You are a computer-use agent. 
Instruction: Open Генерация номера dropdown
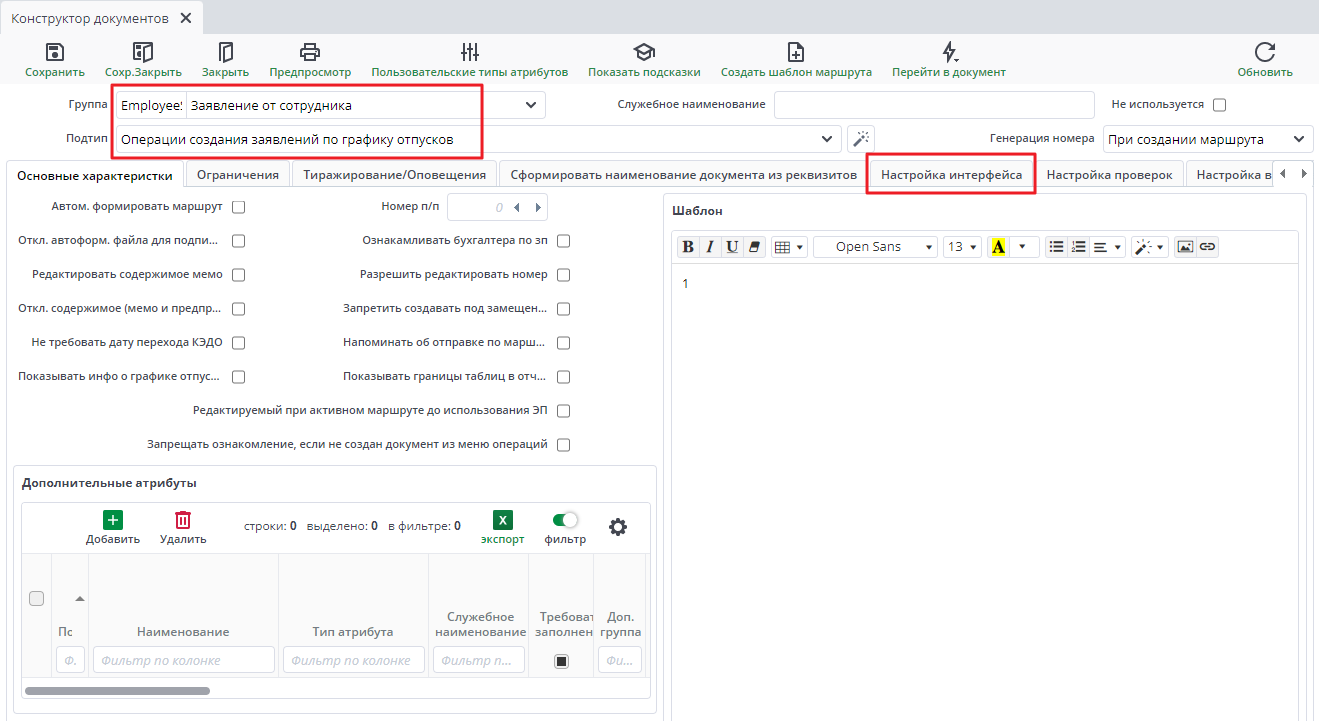(x=1299, y=139)
